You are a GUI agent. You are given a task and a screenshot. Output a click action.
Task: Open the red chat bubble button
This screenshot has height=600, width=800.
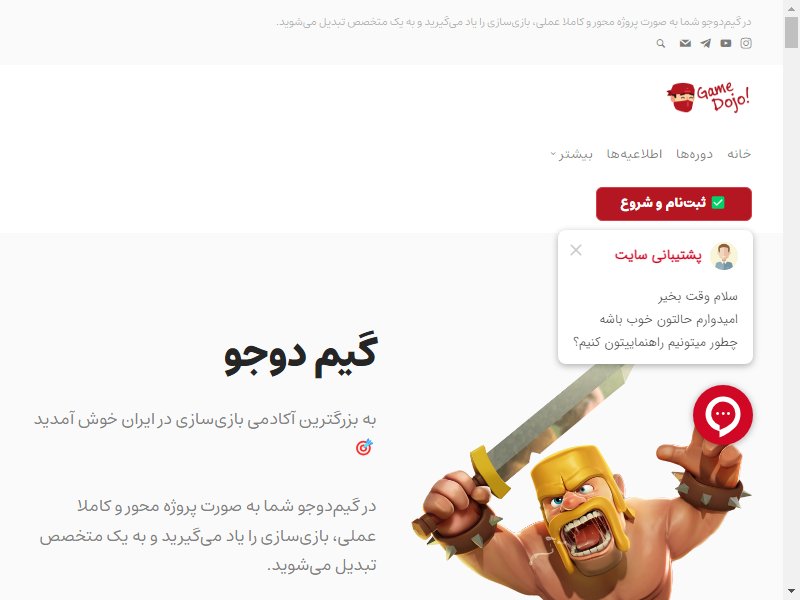(722, 414)
